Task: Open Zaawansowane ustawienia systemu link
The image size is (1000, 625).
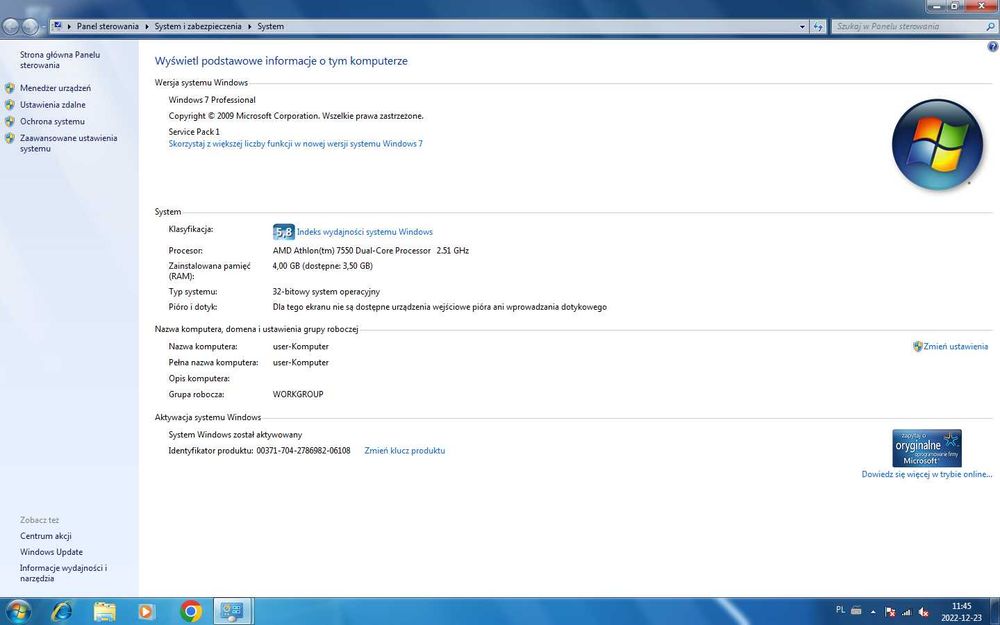Action: click(68, 143)
